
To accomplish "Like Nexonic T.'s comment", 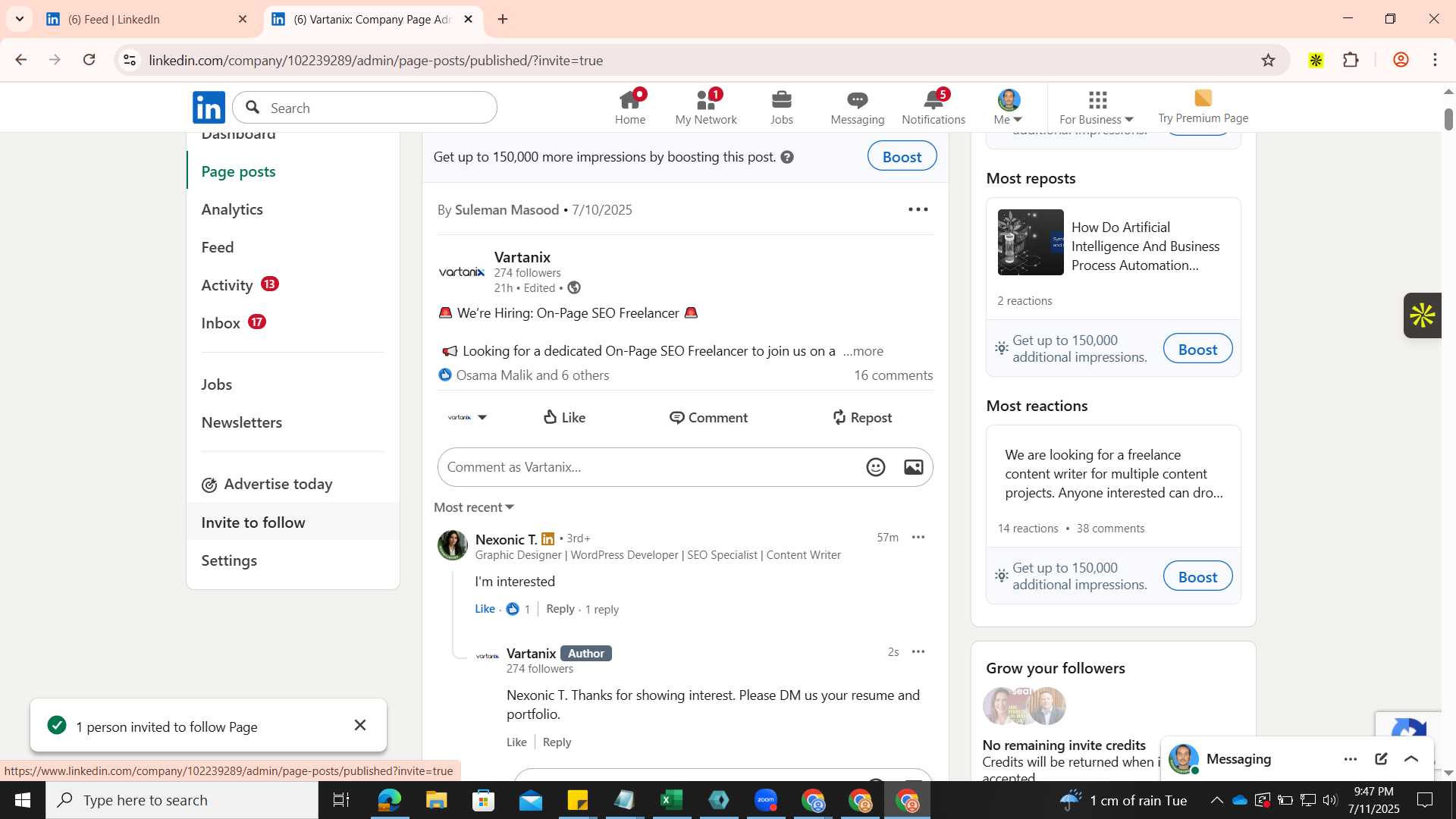I will (485, 609).
